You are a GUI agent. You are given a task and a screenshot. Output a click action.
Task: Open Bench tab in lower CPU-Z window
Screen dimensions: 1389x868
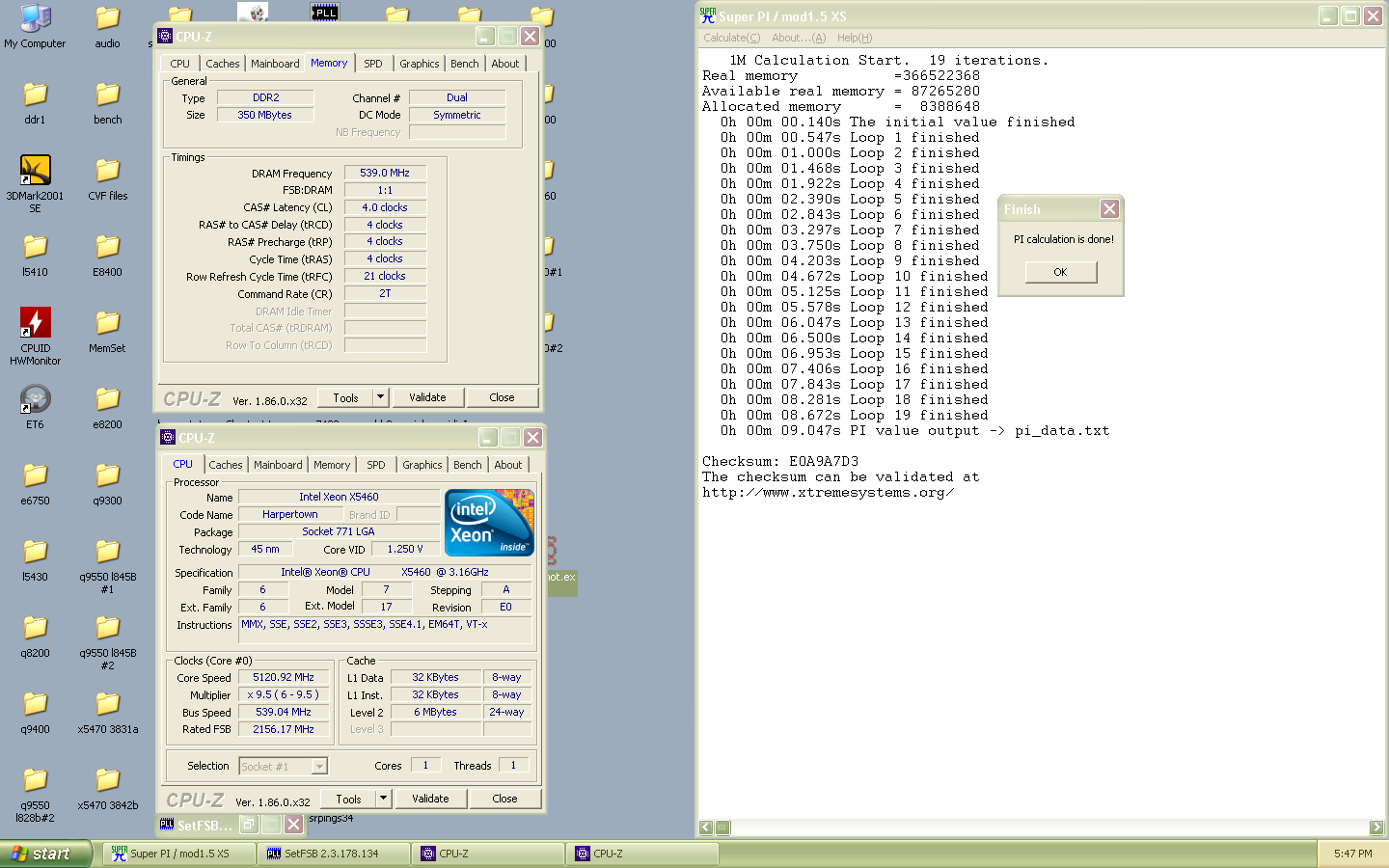click(467, 465)
